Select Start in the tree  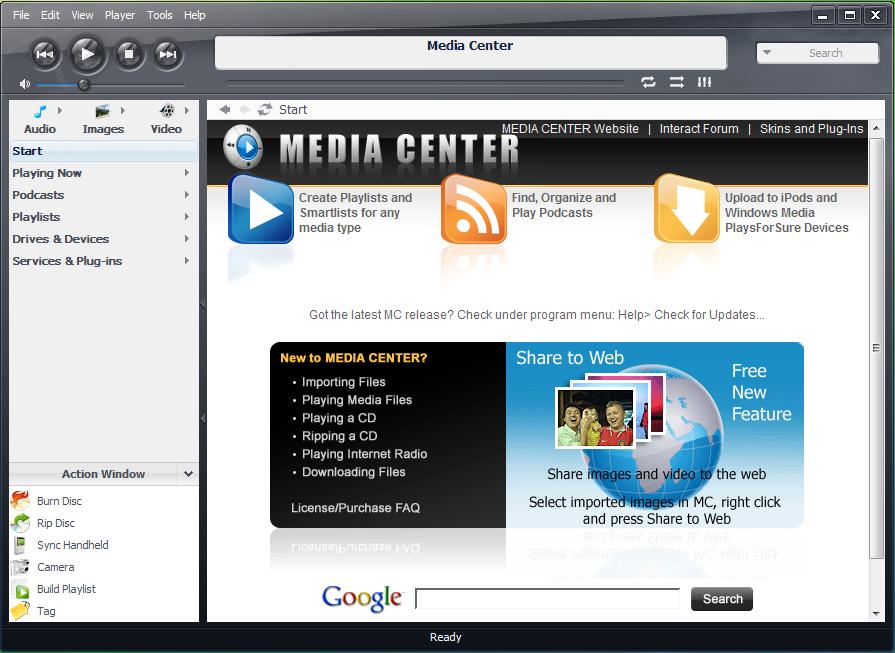pyautogui.click(x=103, y=151)
